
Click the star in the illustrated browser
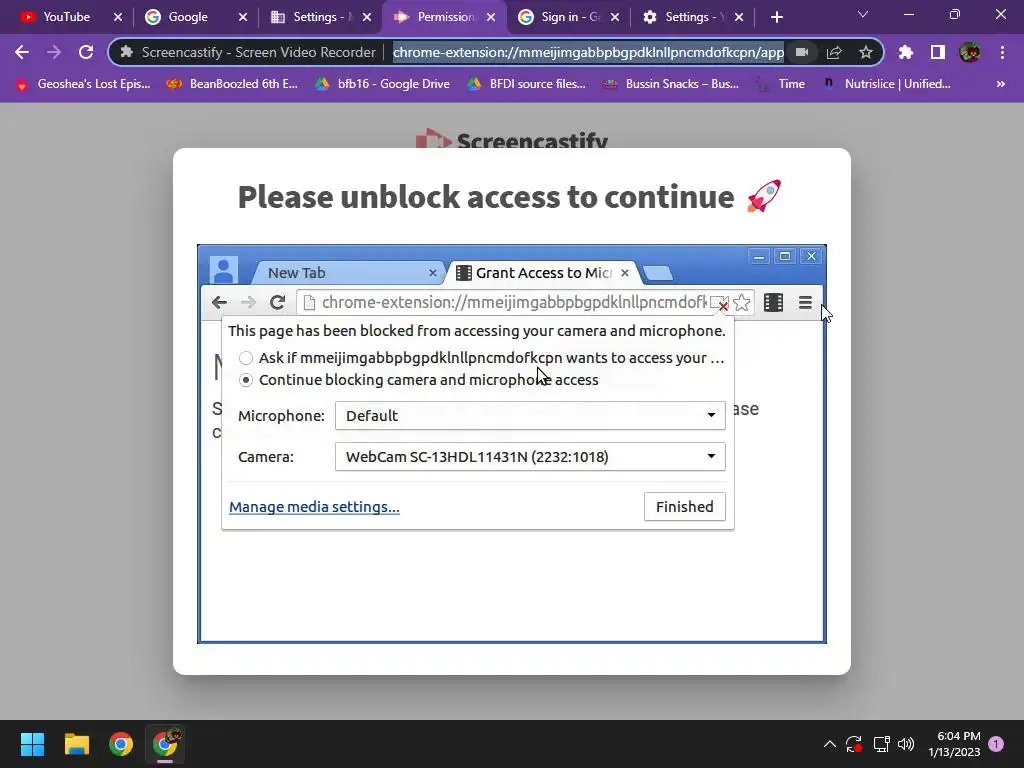point(741,302)
